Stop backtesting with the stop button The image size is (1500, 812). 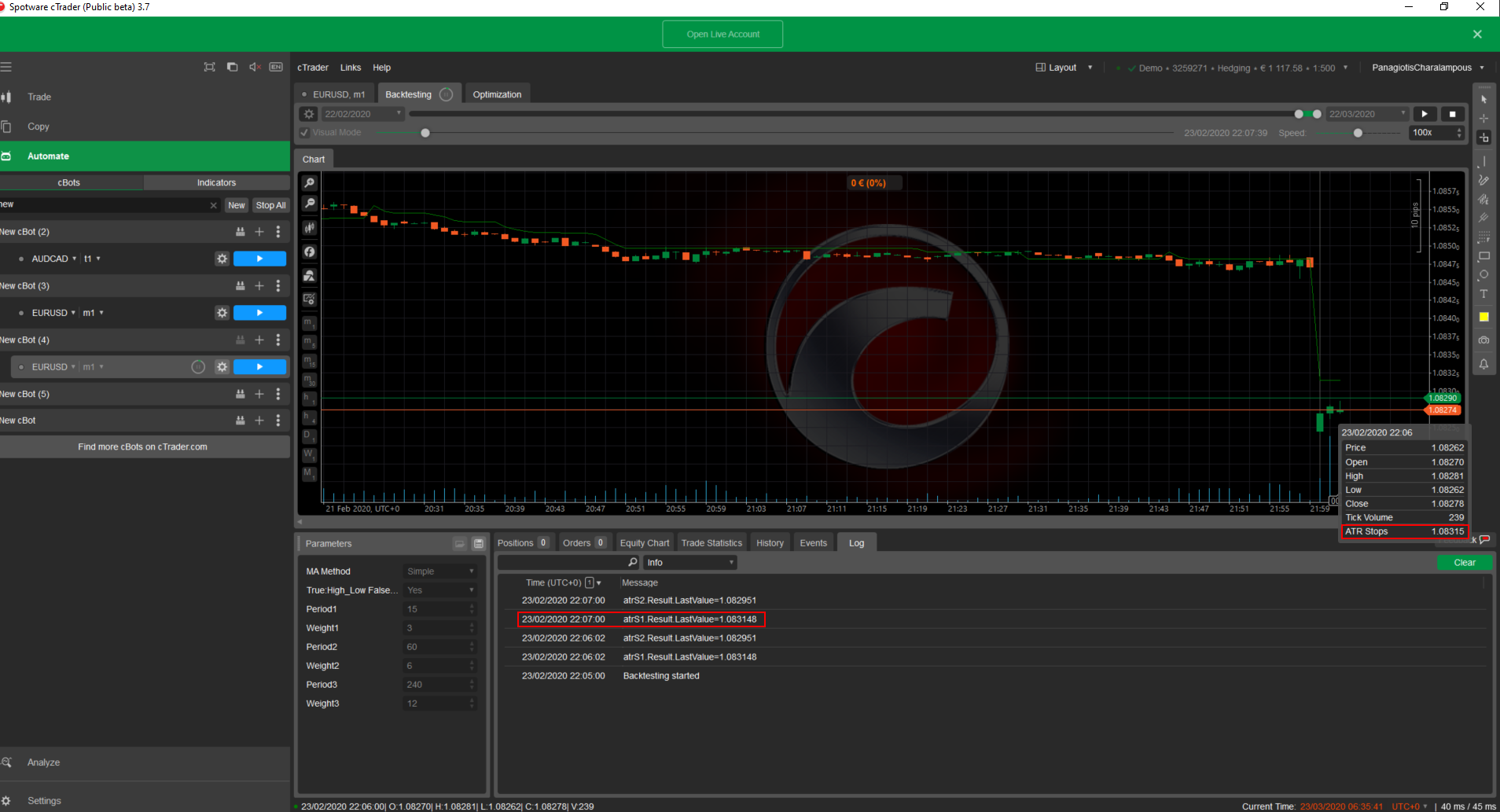tap(1452, 114)
